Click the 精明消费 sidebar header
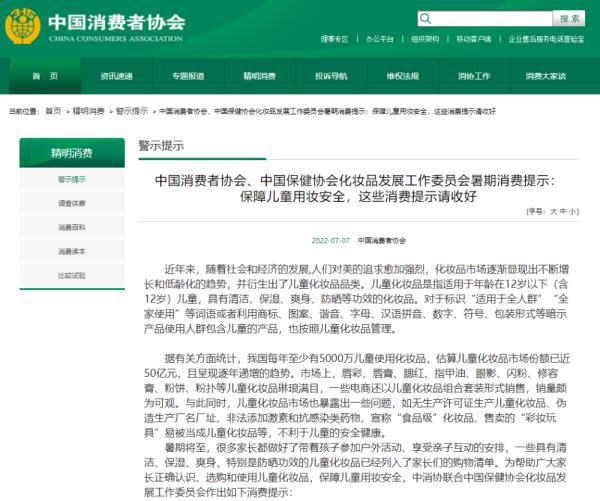Viewport: 600px width, 501px height. [72, 153]
